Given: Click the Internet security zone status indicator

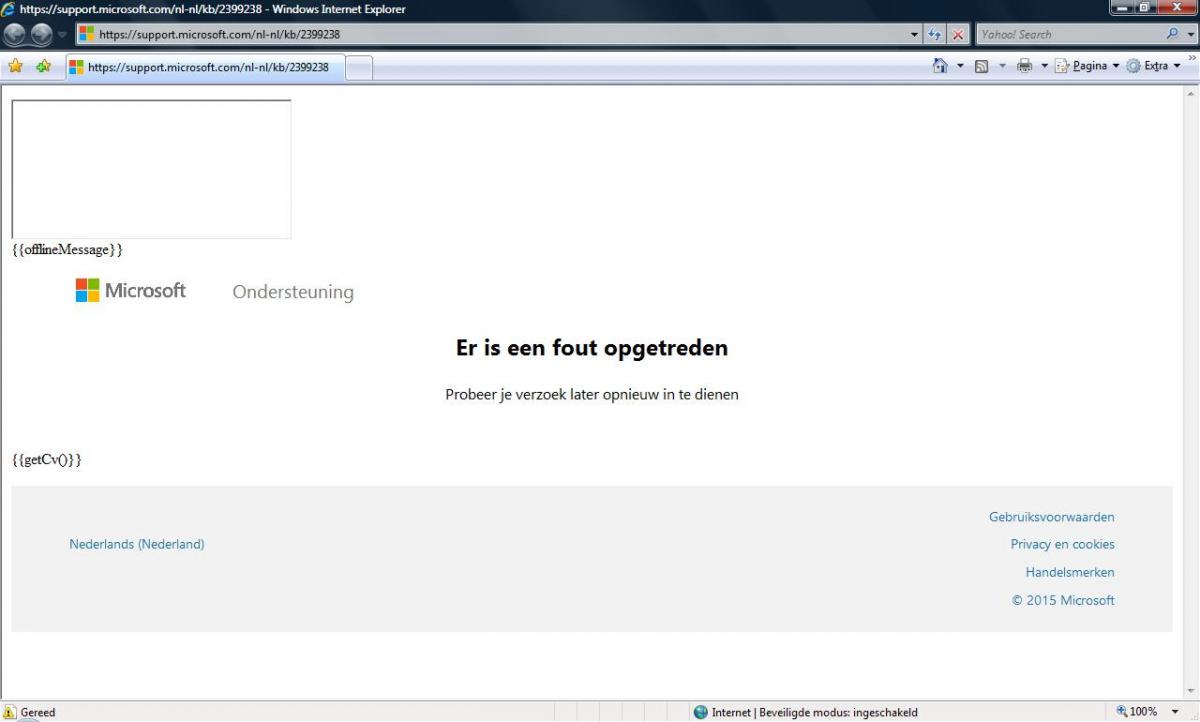Looking at the screenshot, I should [806, 712].
